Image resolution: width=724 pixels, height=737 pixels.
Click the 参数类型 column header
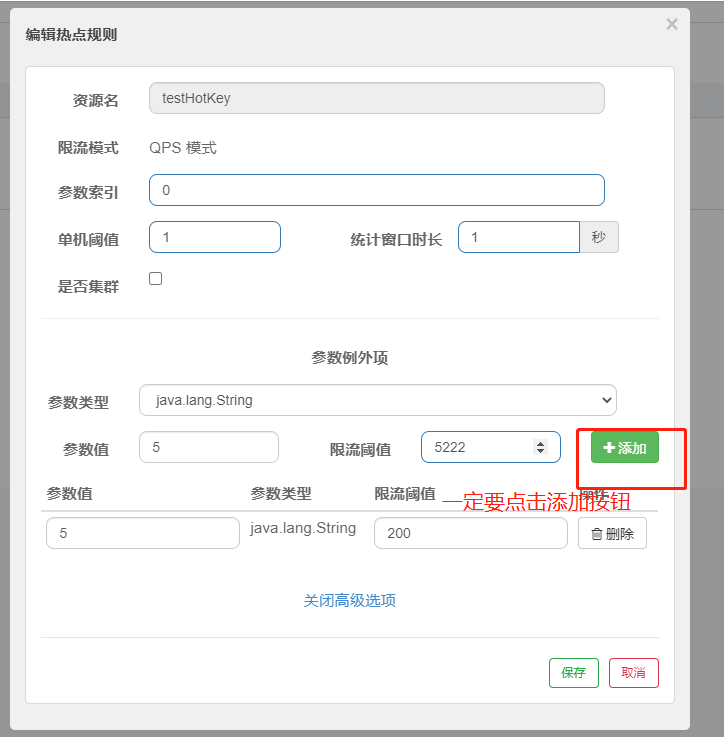[x=281, y=494]
